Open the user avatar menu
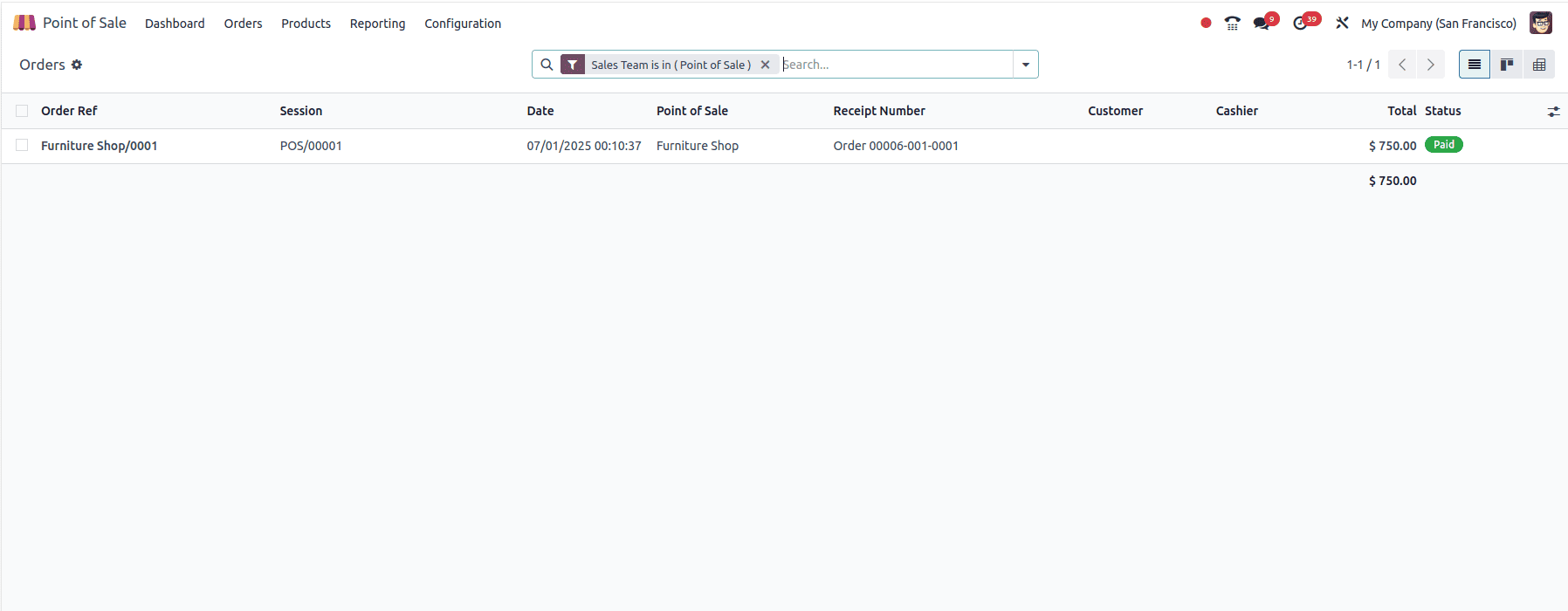Image resolution: width=1568 pixels, height=611 pixels. click(1540, 23)
